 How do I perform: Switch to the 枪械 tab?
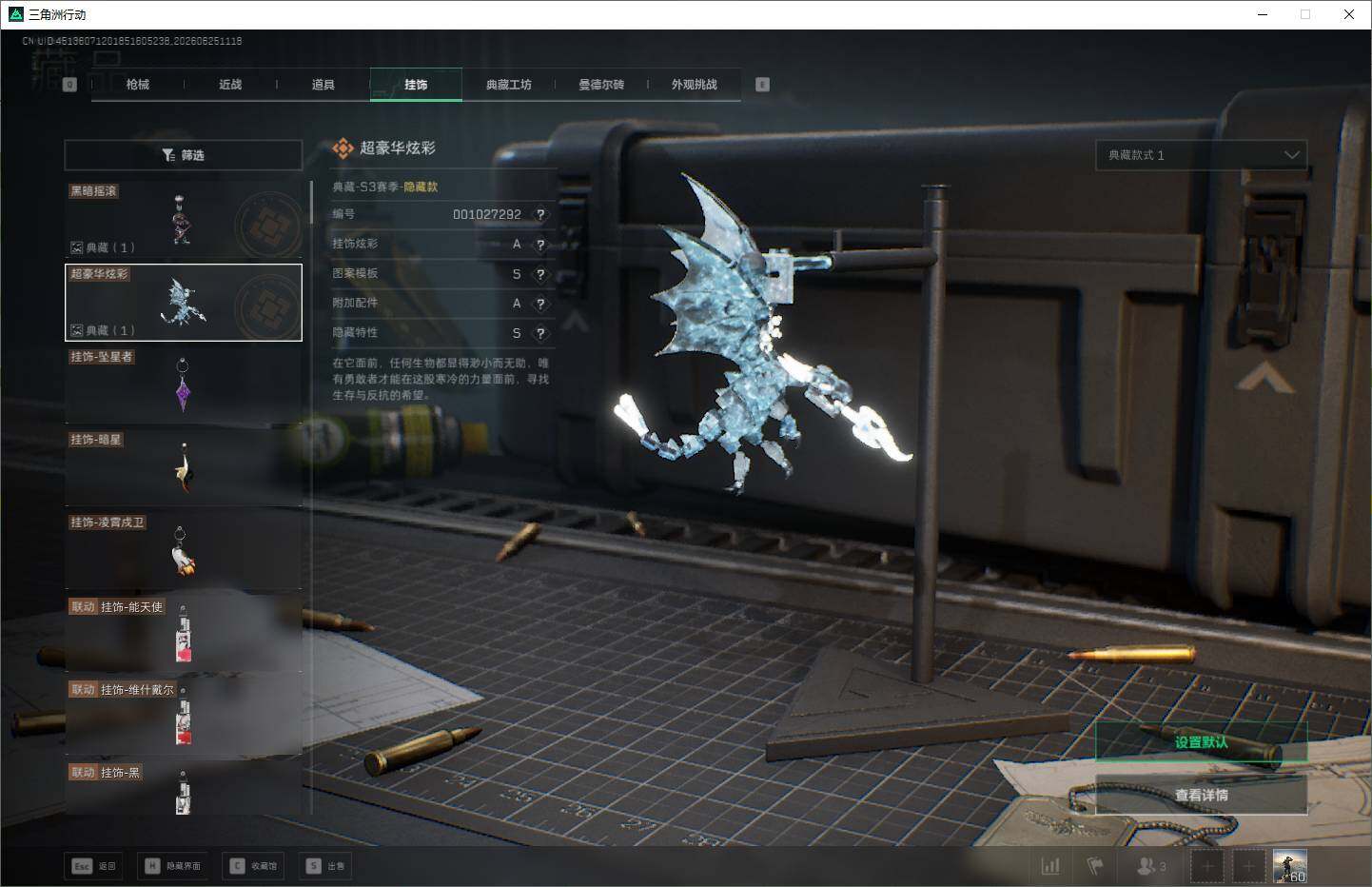click(x=138, y=85)
